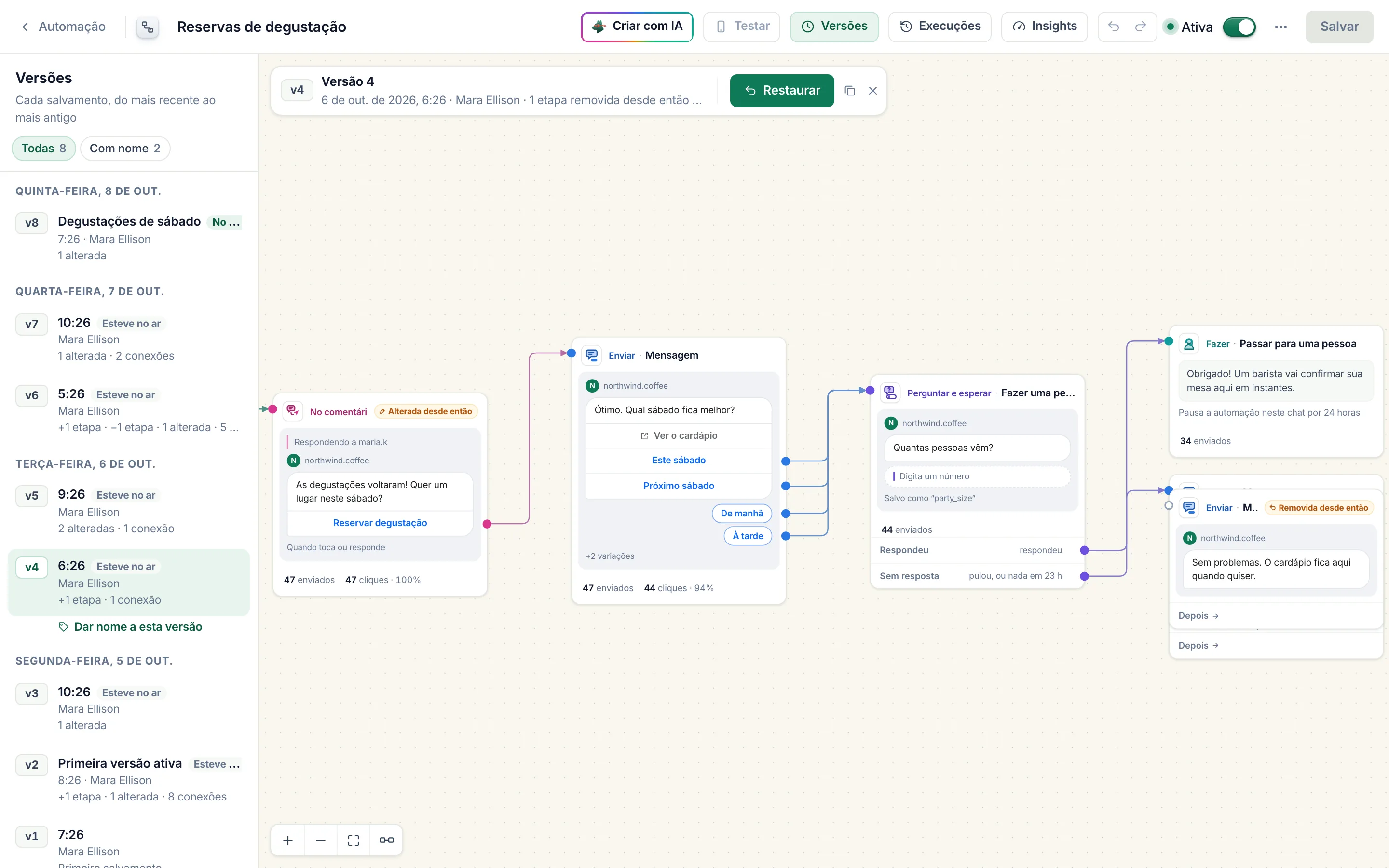The width and height of the screenshot is (1389, 868).
Task: Open the Versões tab
Action: click(834, 27)
